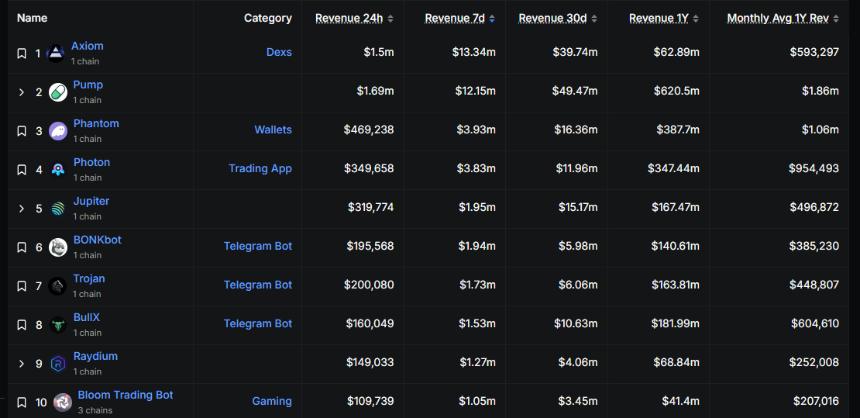This screenshot has width=860, height=418.
Task: Bookmark the Phantom row
Action: point(21,131)
